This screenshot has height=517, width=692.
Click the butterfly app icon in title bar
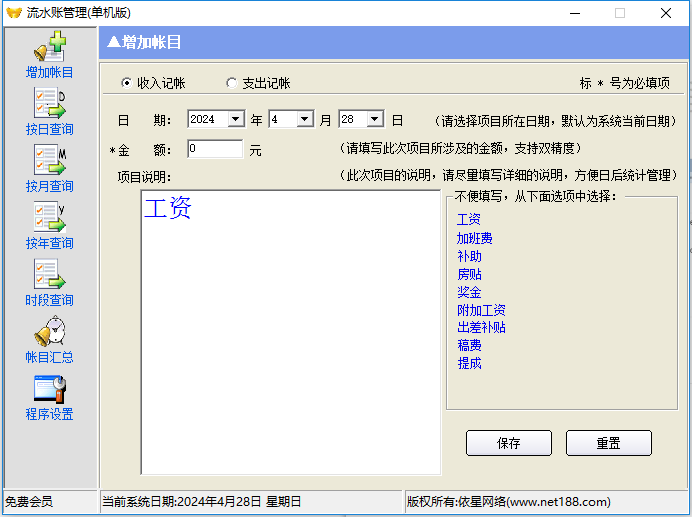tap(14, 13)
